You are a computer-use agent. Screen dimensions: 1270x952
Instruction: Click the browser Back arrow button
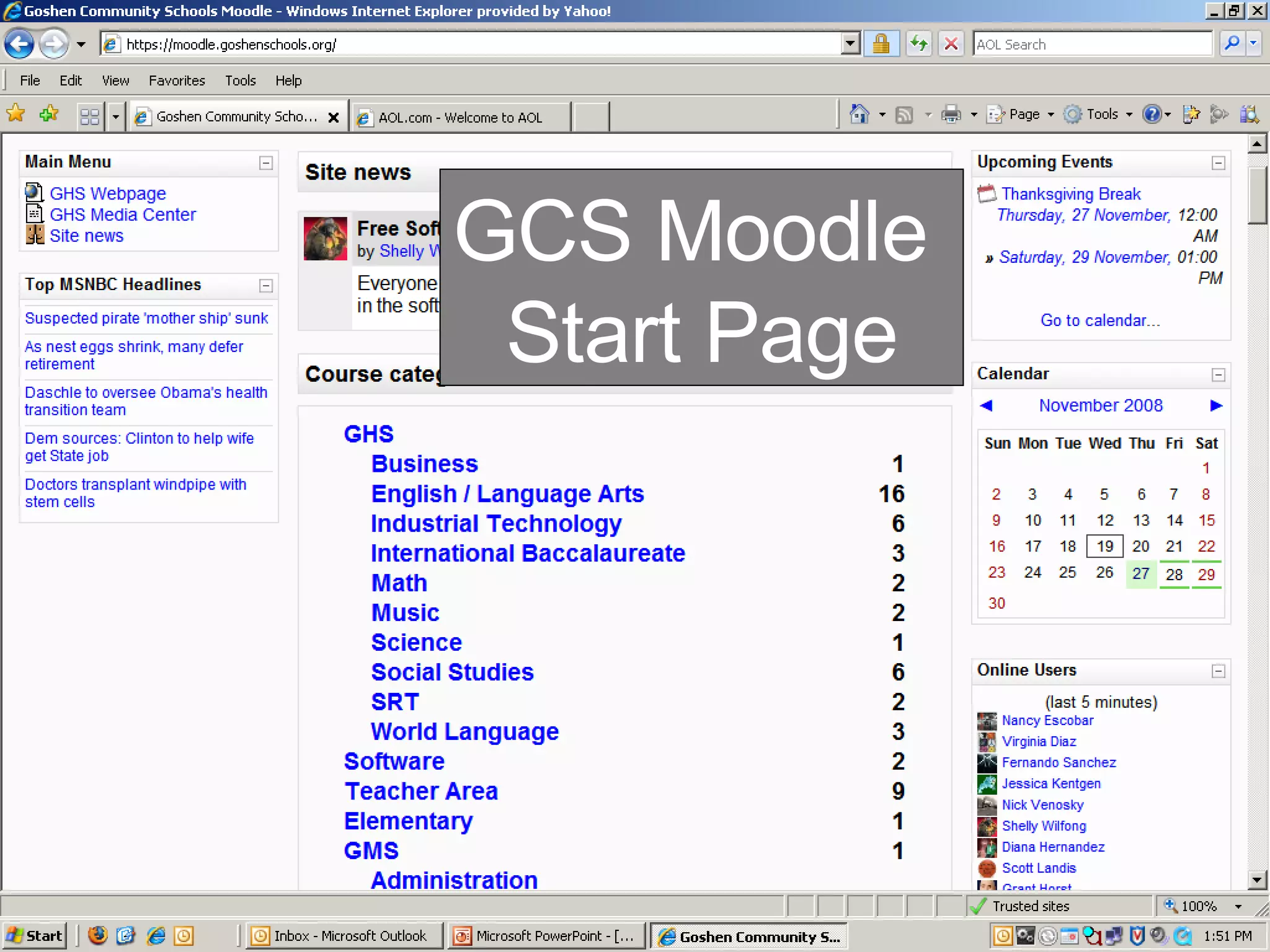pyautogui.click(x=19, y=44)
